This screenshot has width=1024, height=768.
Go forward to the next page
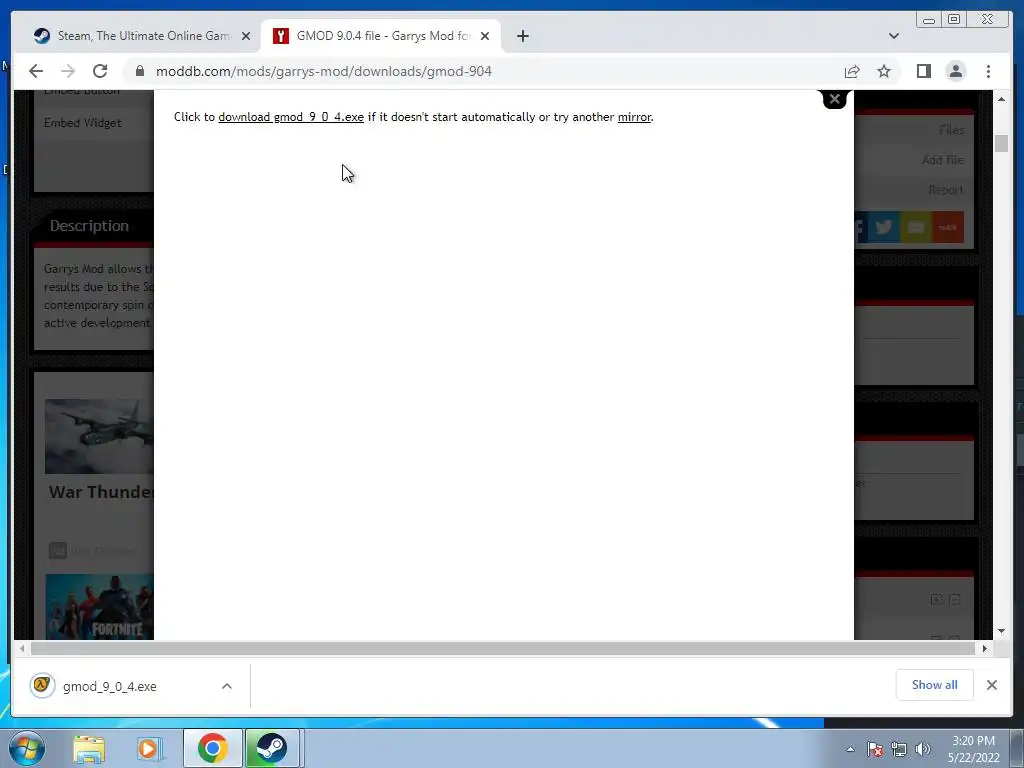pos(68,71)
